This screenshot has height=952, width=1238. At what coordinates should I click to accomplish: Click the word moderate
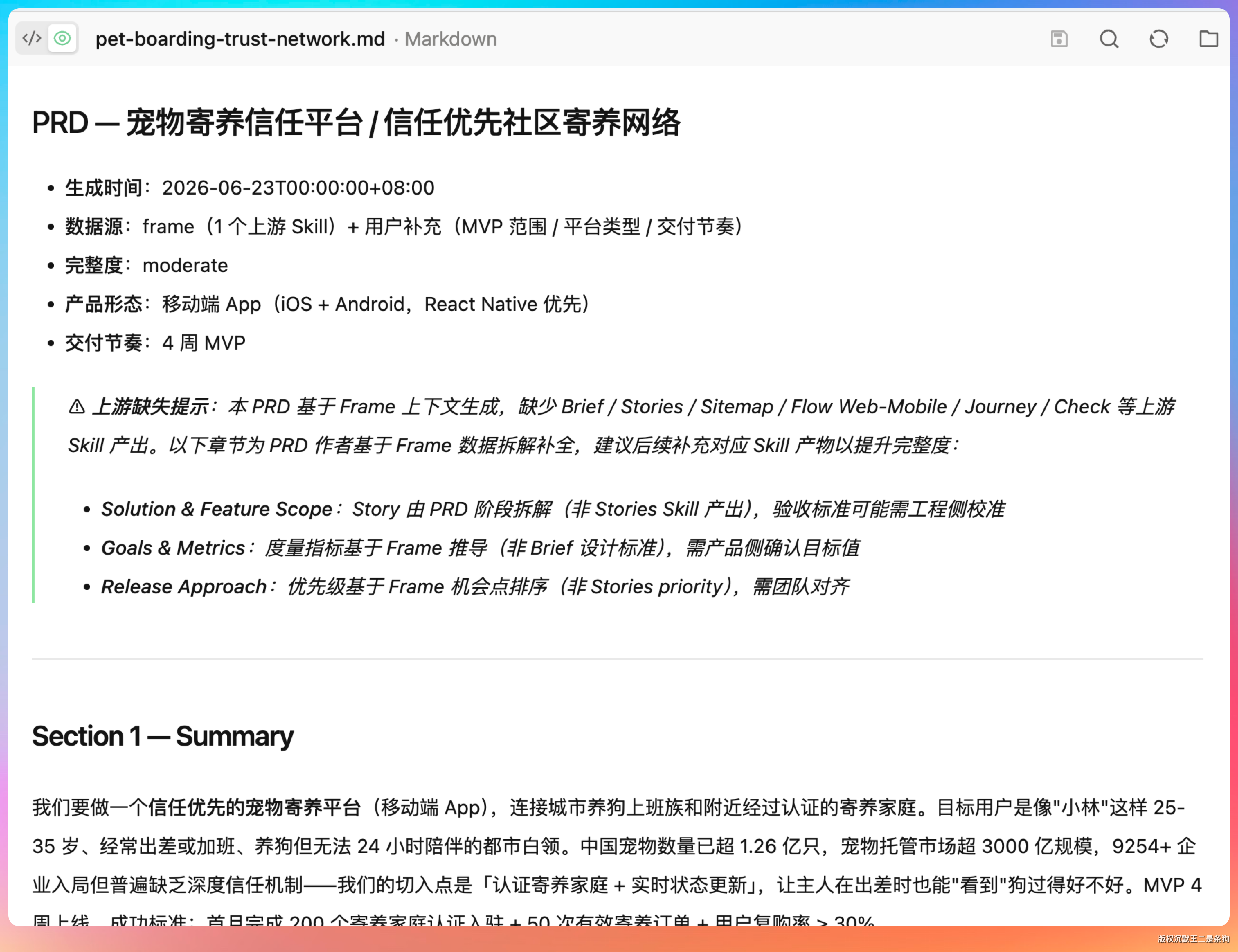185,265
